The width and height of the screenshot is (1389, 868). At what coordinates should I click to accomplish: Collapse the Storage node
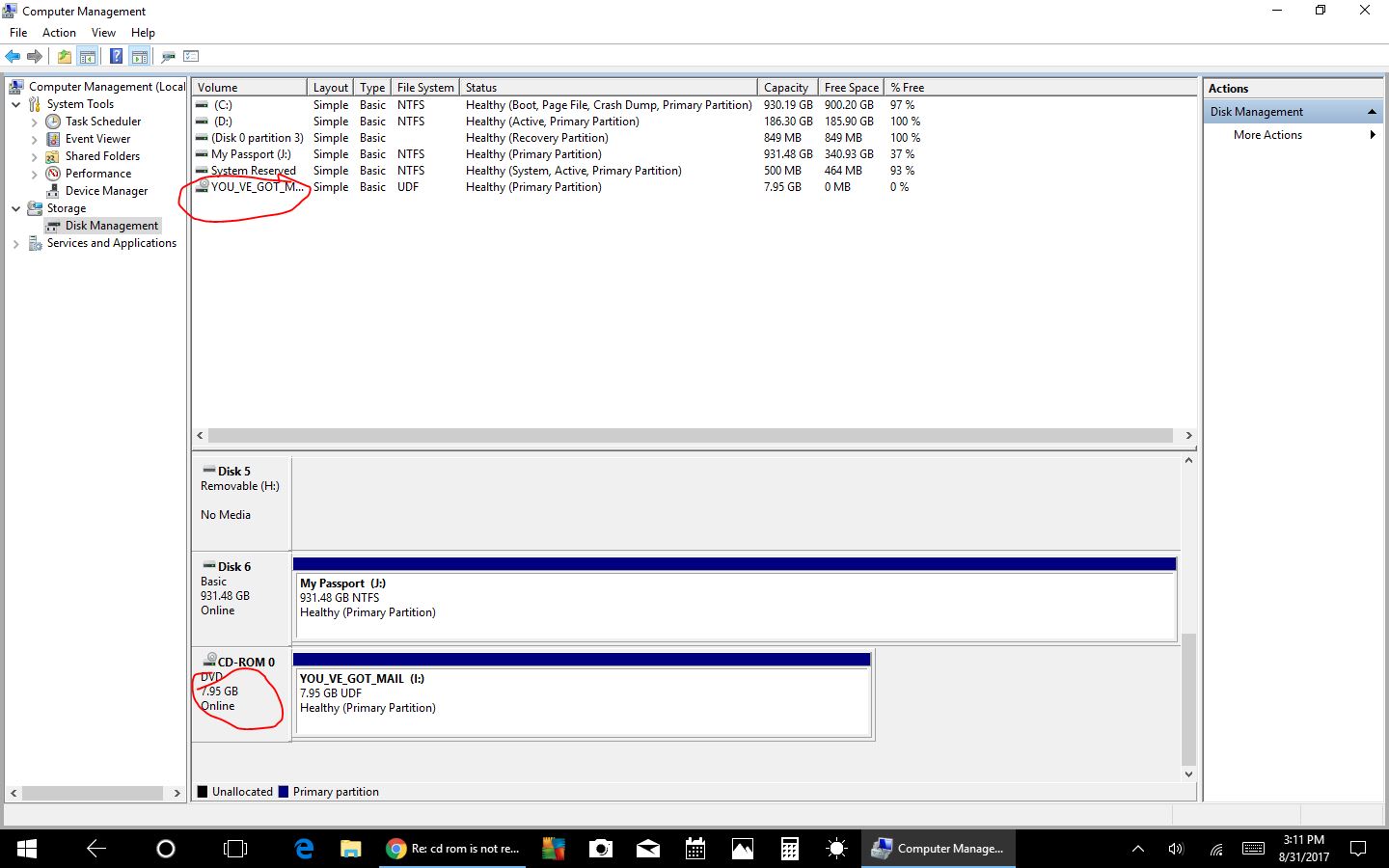15,207
